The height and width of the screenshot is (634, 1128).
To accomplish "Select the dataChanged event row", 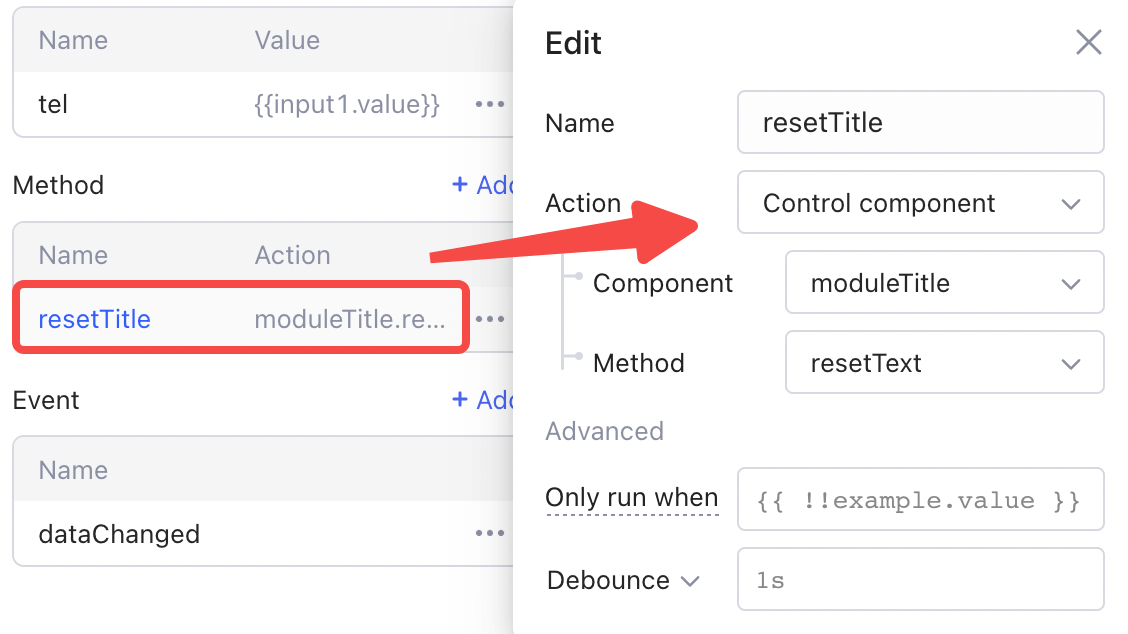I will (x=119, y=534).
